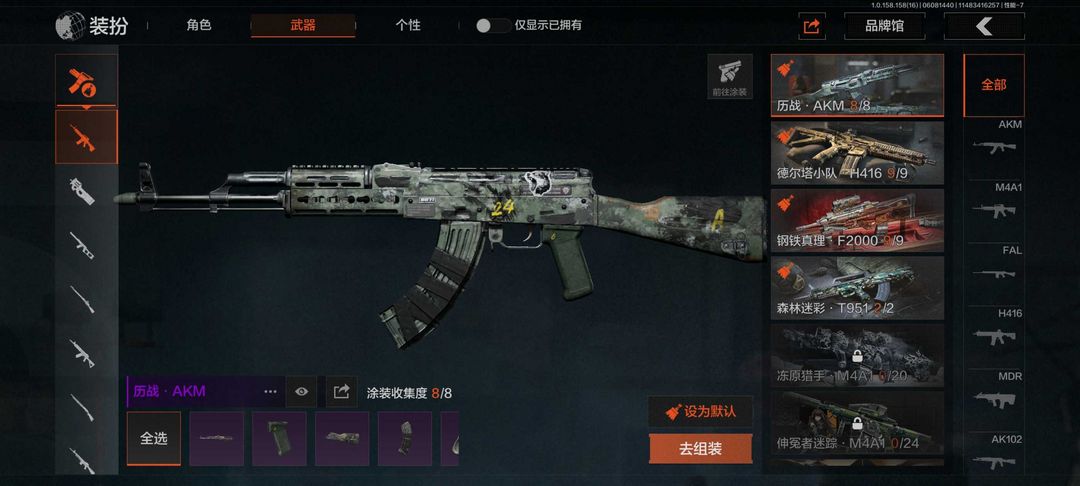Image resolution: width=1080 pixels, height=486 pixels.
Task: Select the 德尔塔小队·H416 skin thumbnail
Action: [858, 153]
